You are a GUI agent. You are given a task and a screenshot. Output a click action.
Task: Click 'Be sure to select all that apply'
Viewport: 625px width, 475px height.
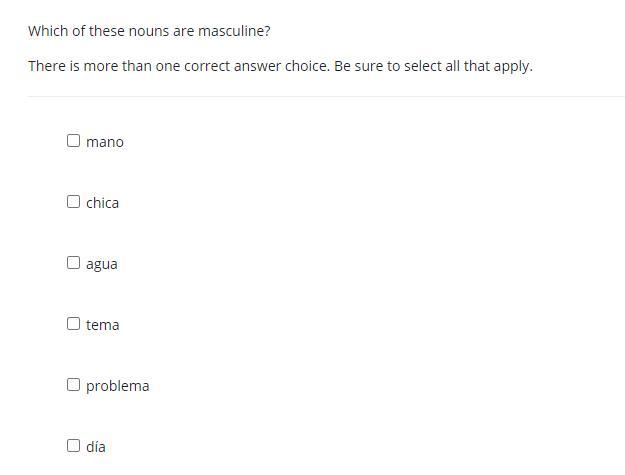(433, 66)
